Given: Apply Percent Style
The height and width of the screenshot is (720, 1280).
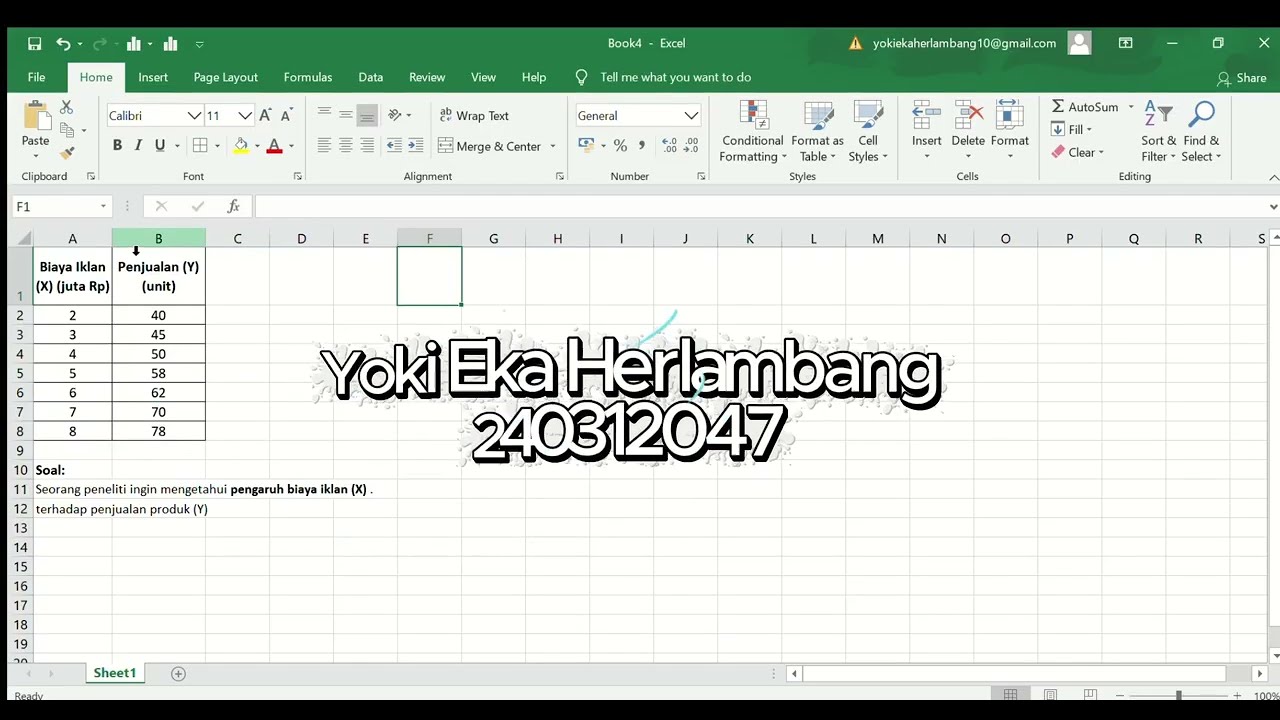Looking at the screenshot, I should click(620, 146).
